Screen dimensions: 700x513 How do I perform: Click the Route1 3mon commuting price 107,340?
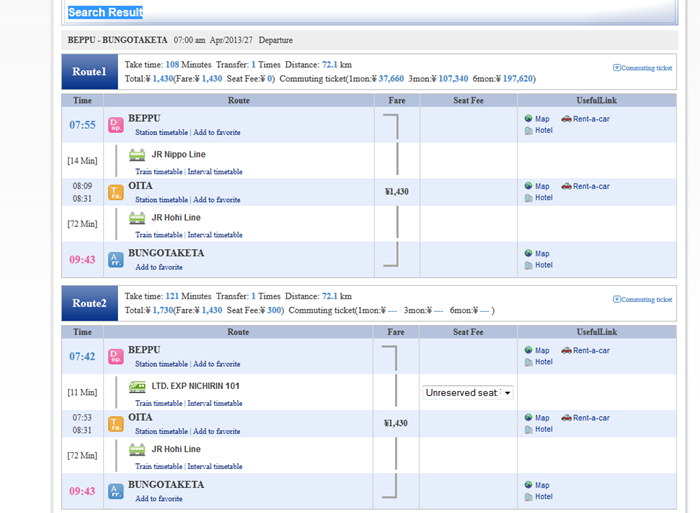point(453,79)
